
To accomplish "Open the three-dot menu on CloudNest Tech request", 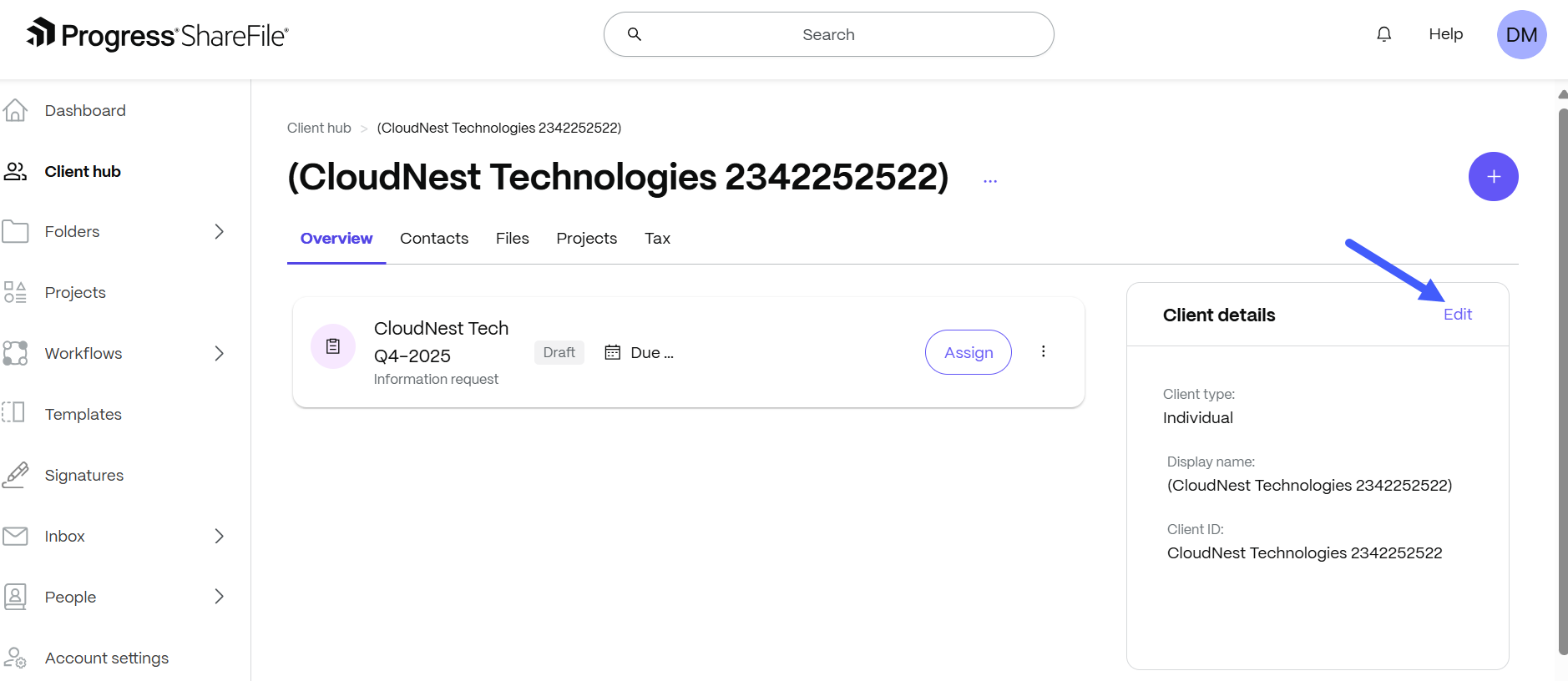I will [1043, 351].
